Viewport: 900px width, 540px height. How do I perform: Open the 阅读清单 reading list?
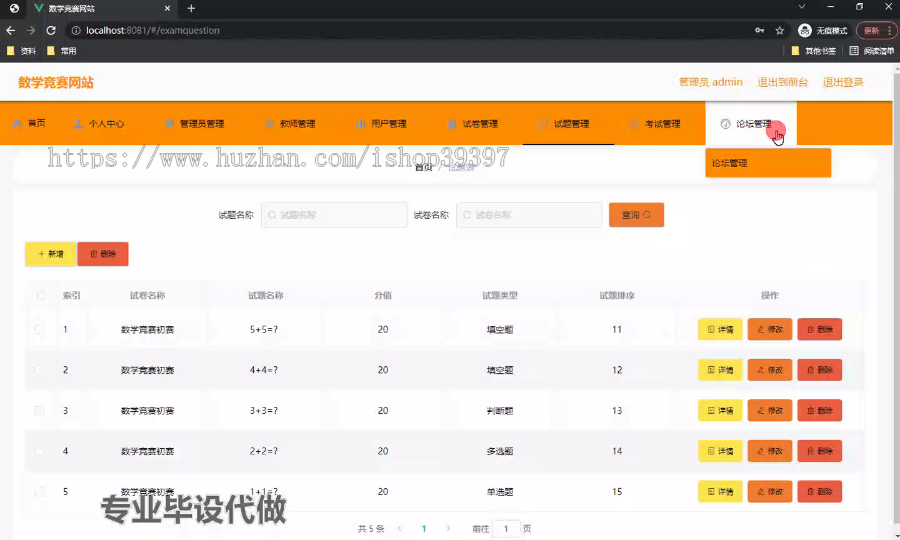871,51
